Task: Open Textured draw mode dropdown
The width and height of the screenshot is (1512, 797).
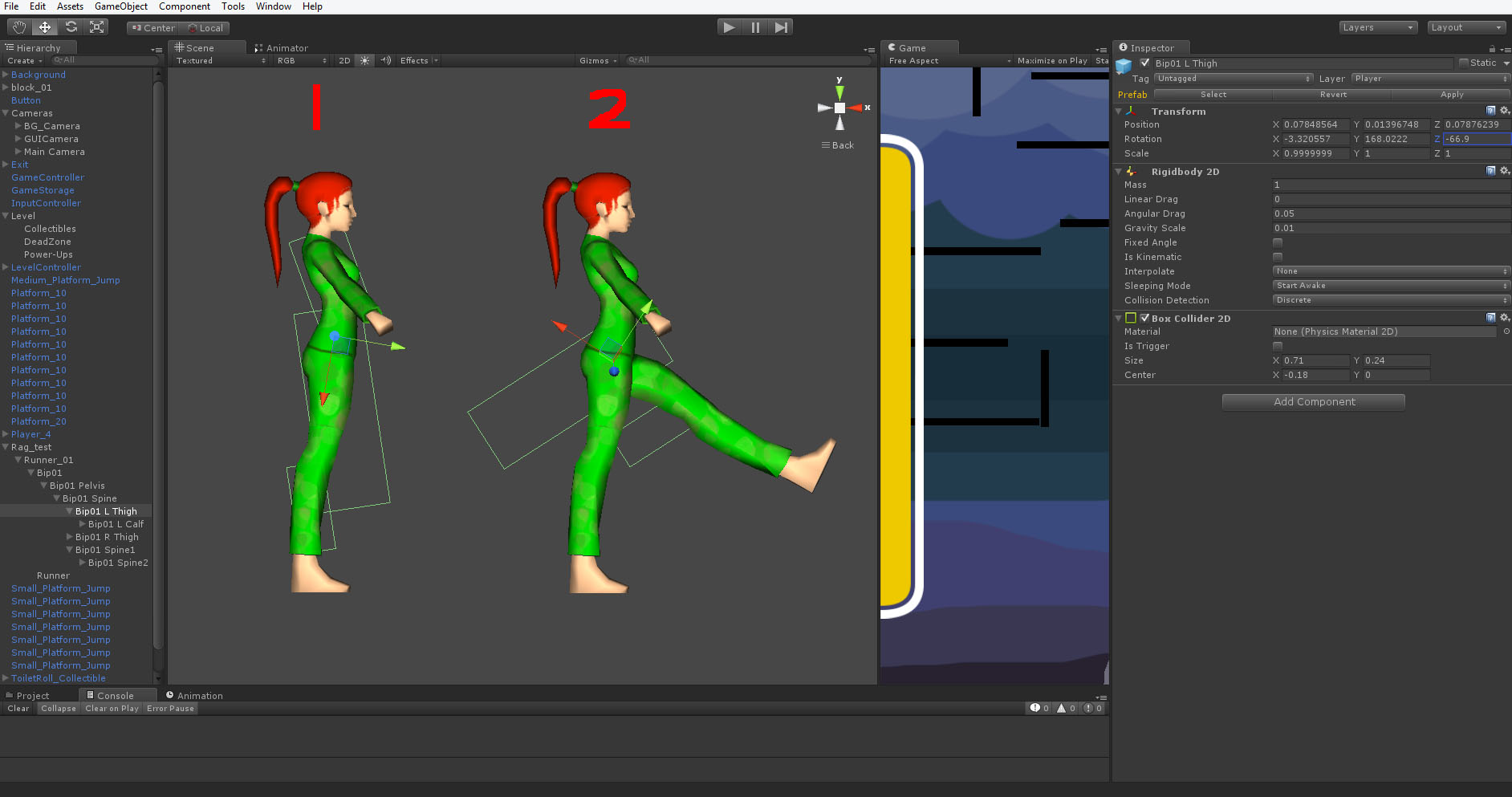Action: pyautogui.click(x=220, y=61)
